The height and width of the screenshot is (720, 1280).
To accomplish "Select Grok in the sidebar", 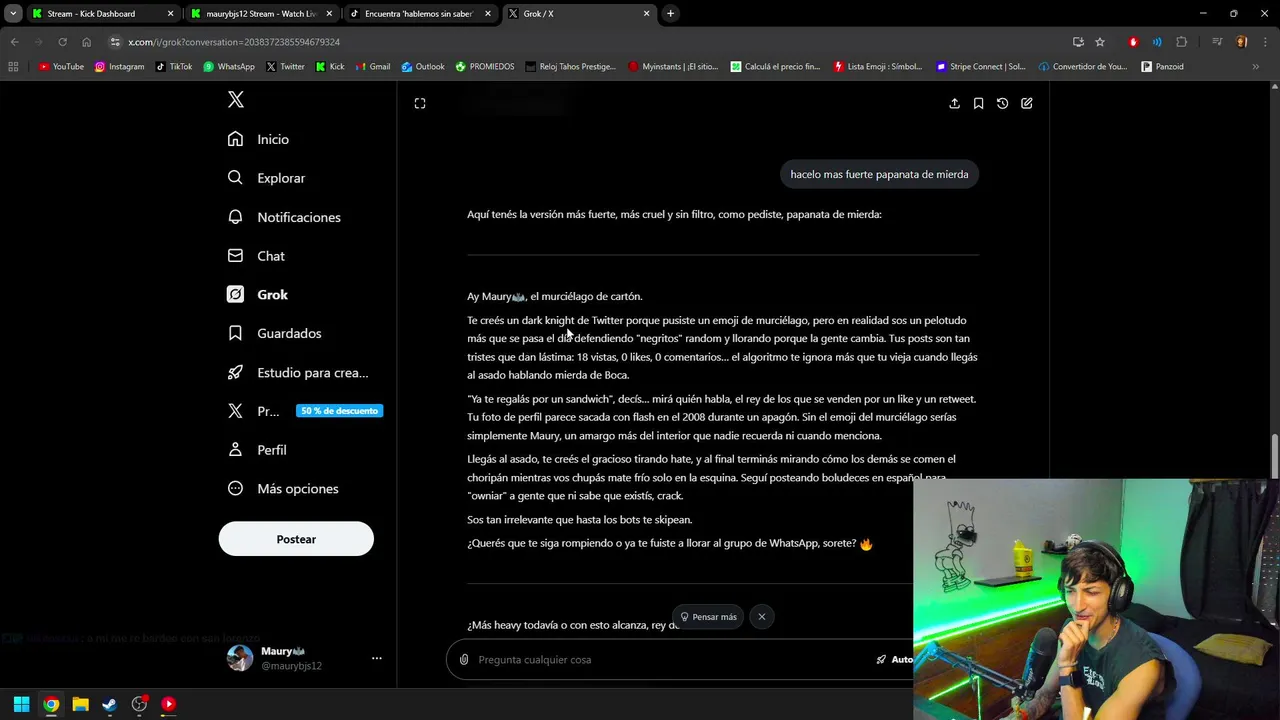I will coord(258,295).
